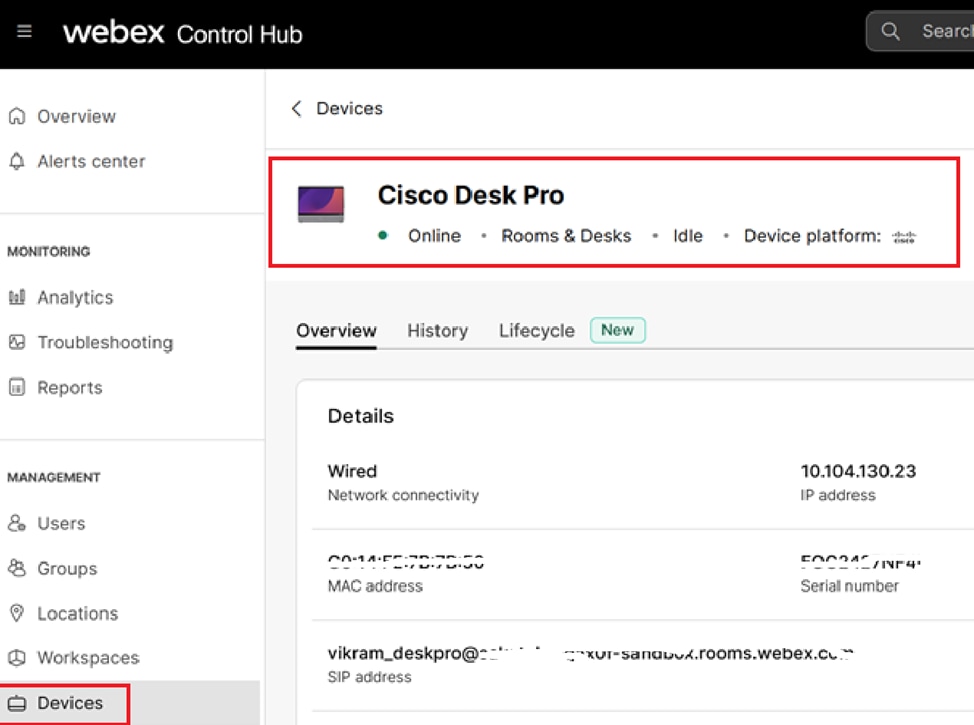Click the Devices icon in sidebar
This screenshot has width=974, height=725.
click(17, 703)
